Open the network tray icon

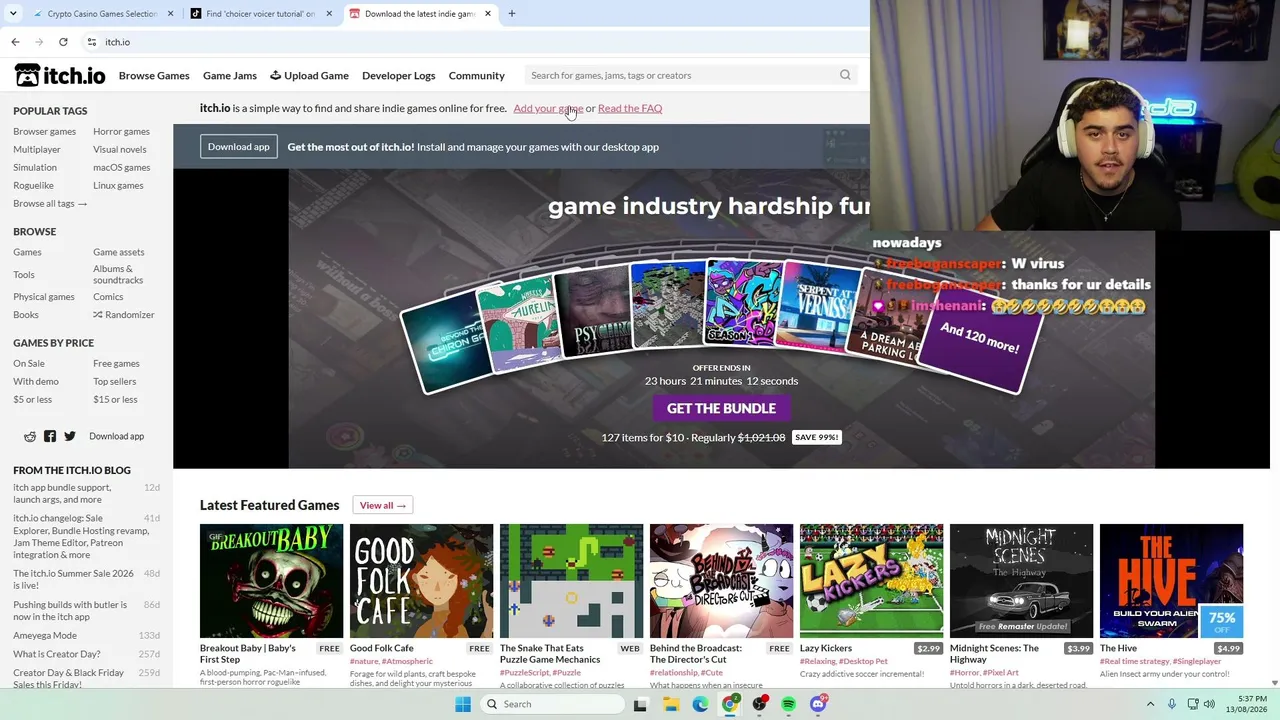tap(1191, 704)
